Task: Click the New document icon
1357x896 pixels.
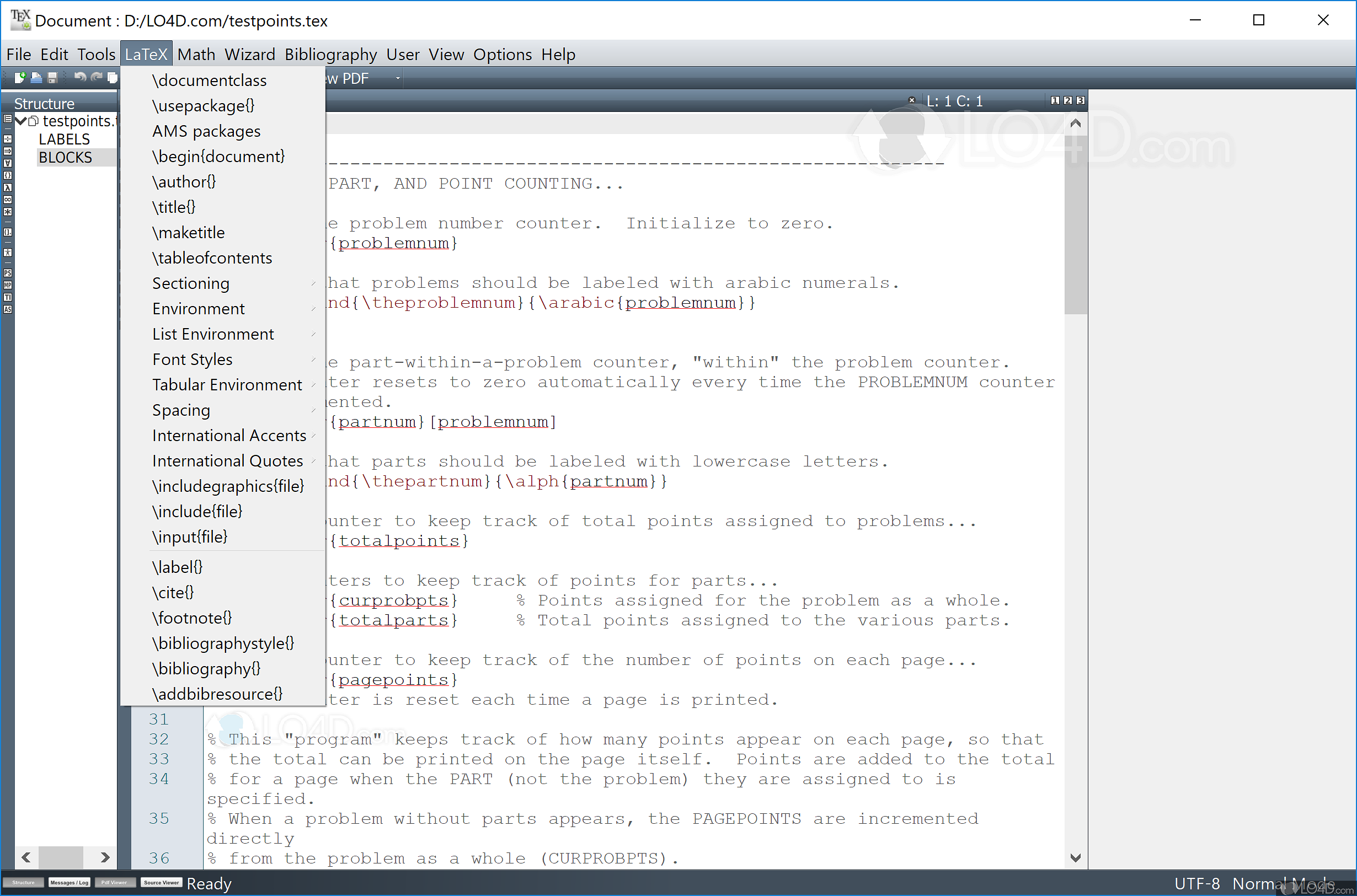Action: (x=20, y=77)
